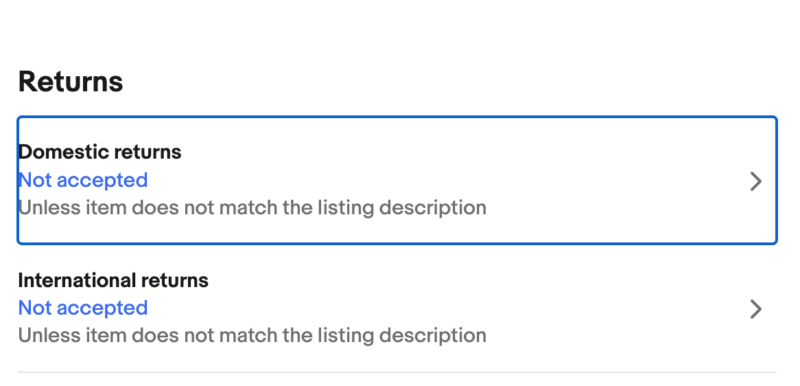Image resolution: width=800 pixels, height=386 pixels.
Task: Click the description text under International returns
Action: click(x=252, y=336)
